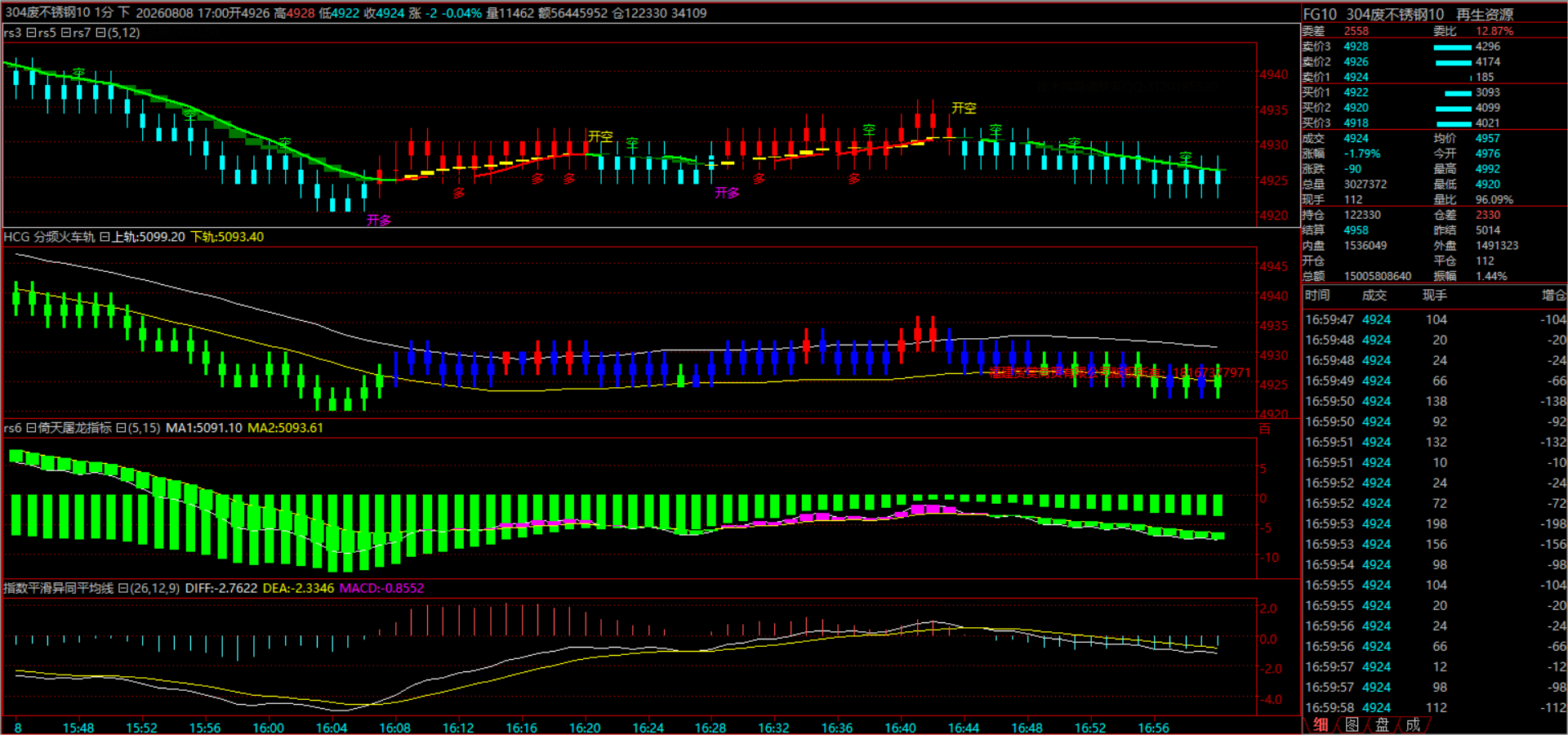Switch to the 图 chart tab
The height and width of the screenshot is (735, 1568).
click(x=1352, y=724)
